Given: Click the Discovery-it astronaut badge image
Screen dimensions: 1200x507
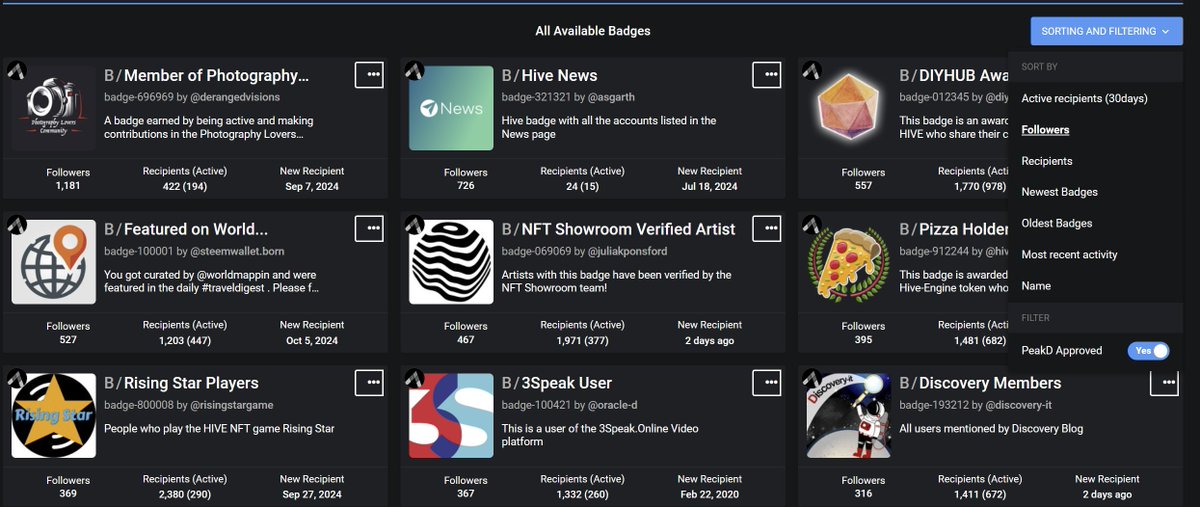Looking at the screenshot, I should 848,416.
